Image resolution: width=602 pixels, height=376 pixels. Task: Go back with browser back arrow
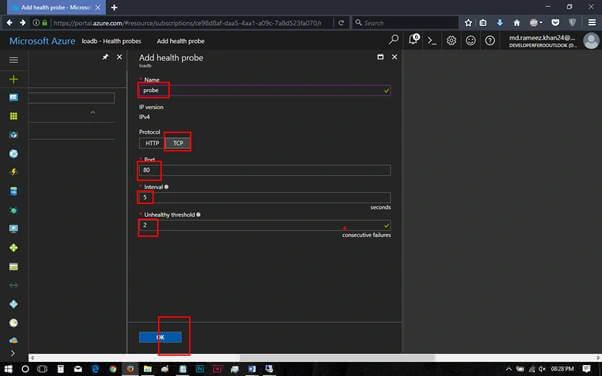point(9,23)
